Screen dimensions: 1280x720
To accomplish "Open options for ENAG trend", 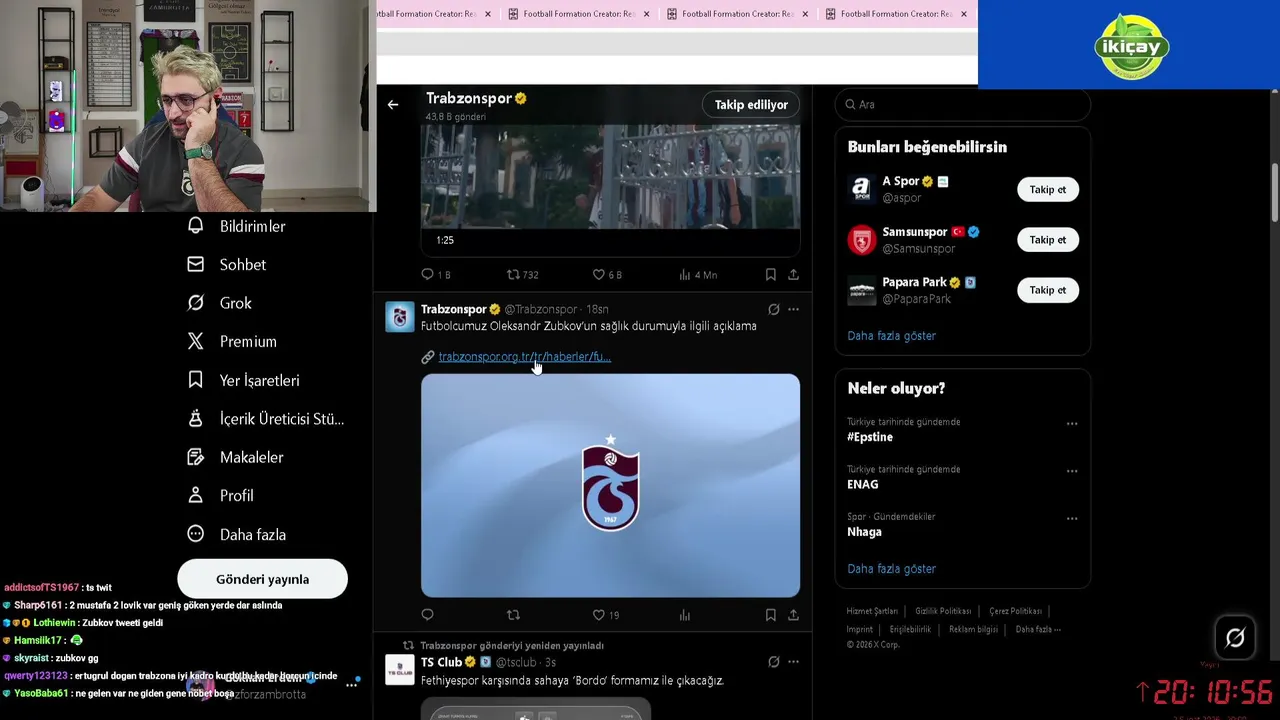I will tap(1072, 471).
